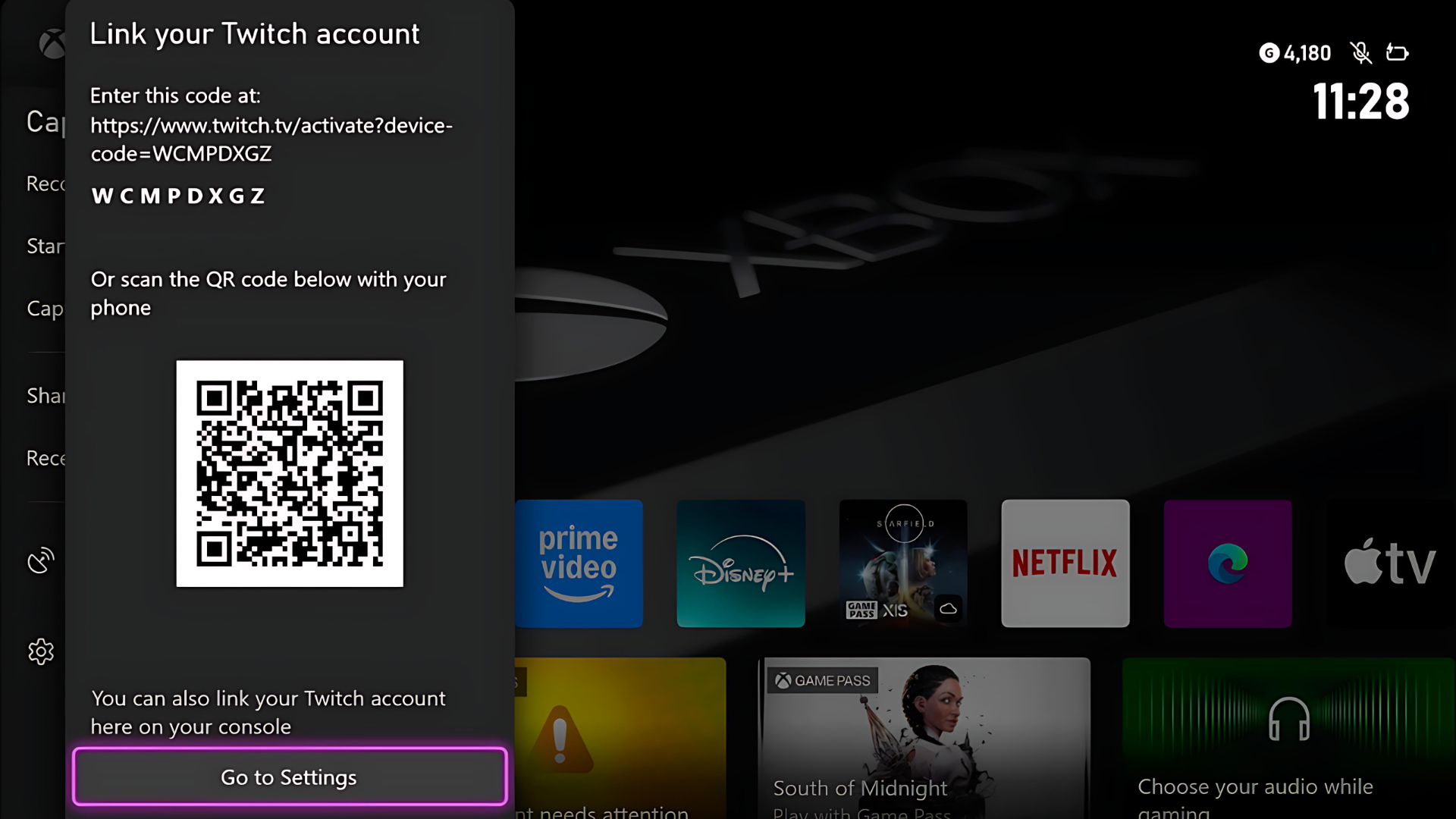Click the cloud icon on the Starfield tile

coord(948,608)
